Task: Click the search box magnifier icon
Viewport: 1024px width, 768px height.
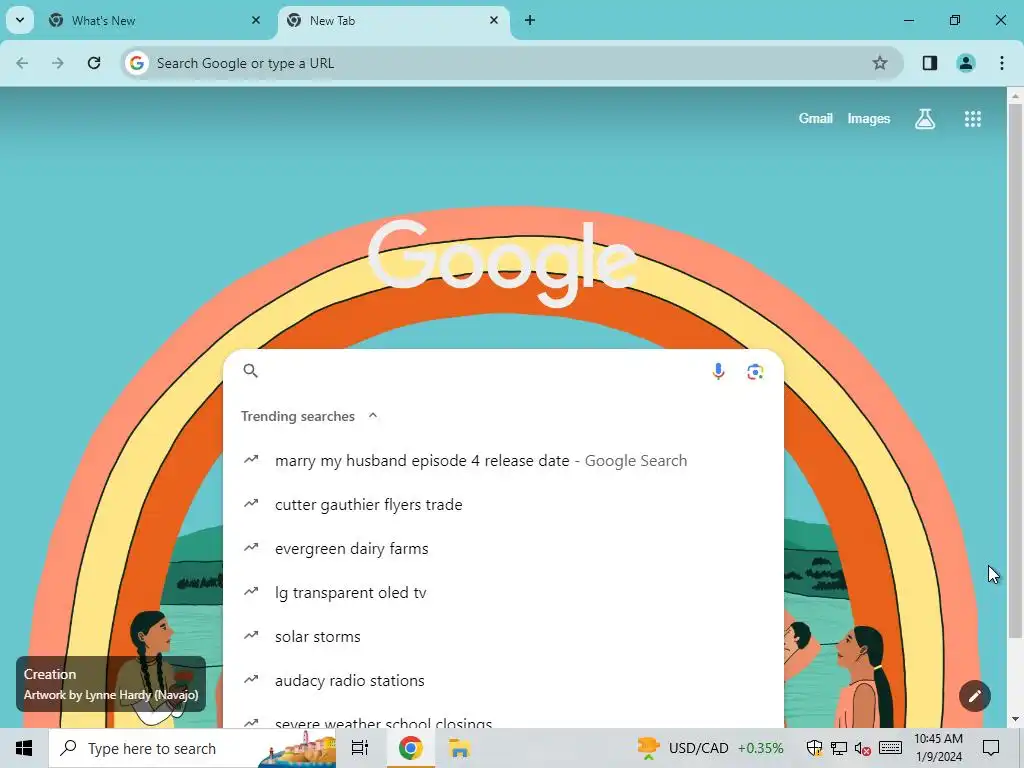Action: 250,371
